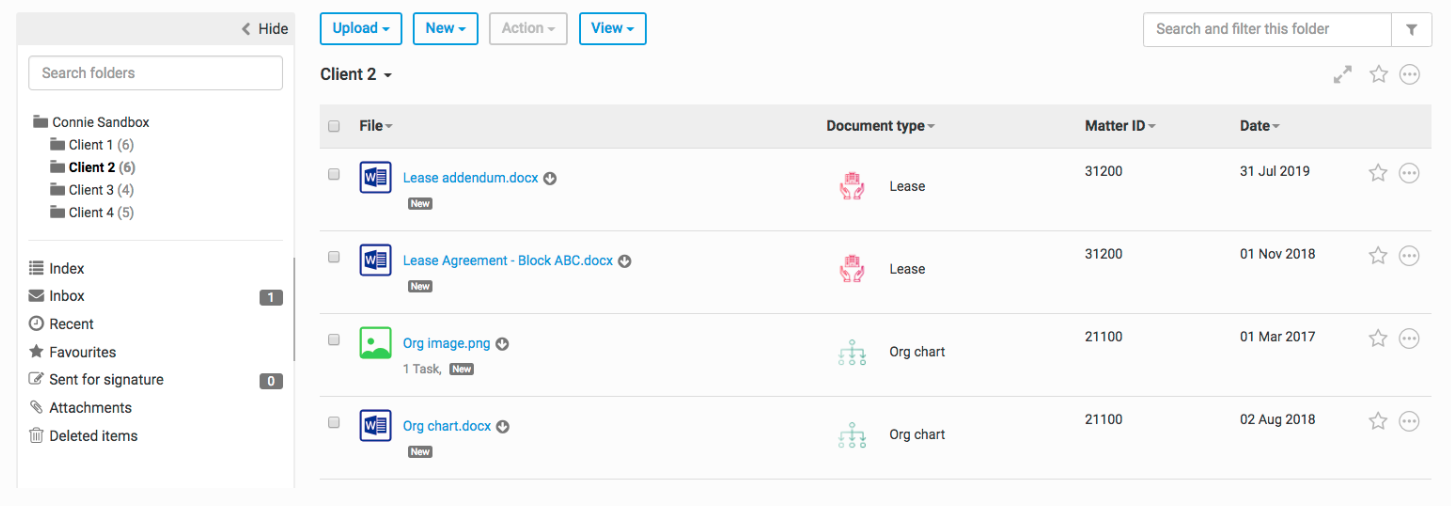Click the filter funnel icon beside search

[x=1411, y=30]
